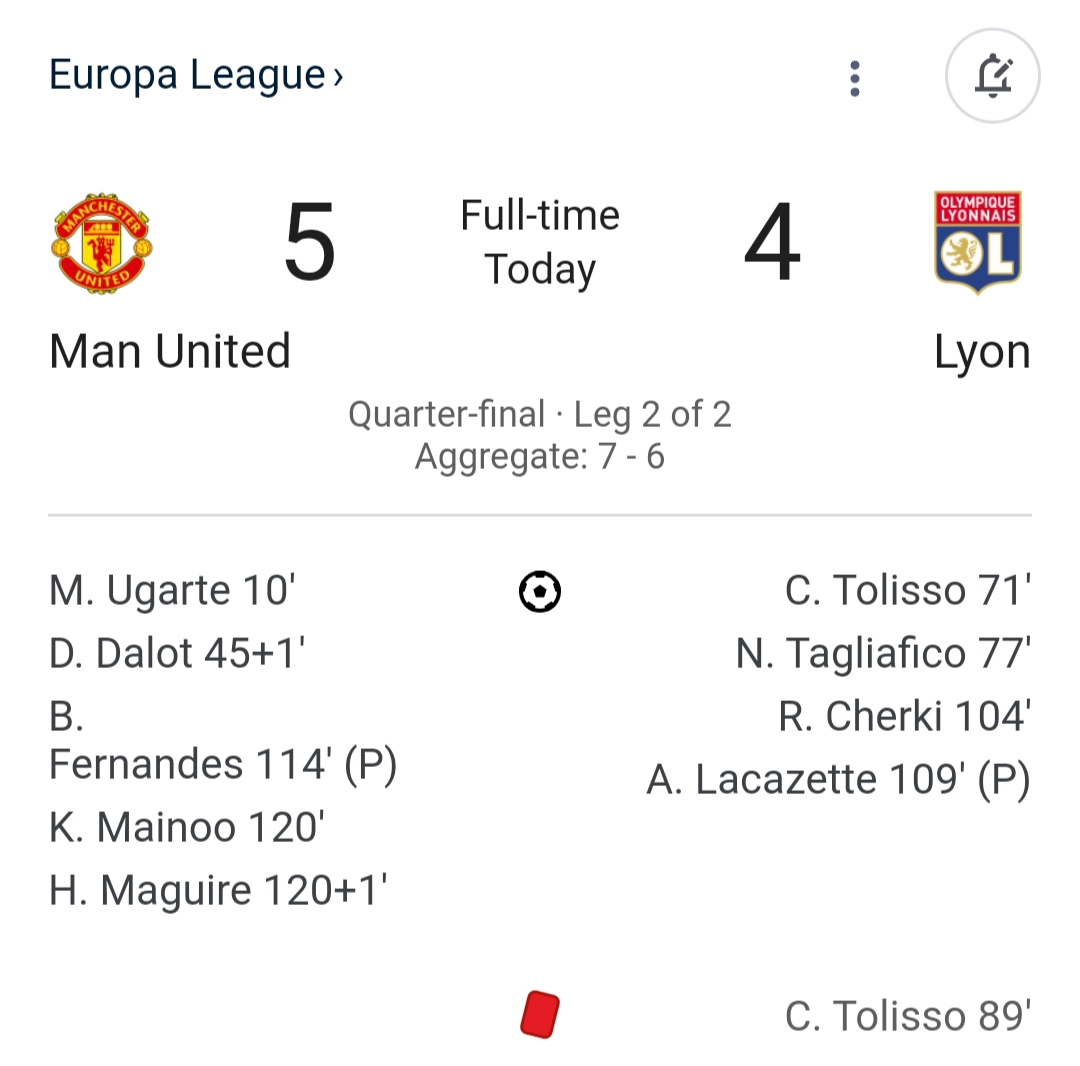The height and width of the screenshot is (1066, 1080).
Task: Click the red card icon
Action: [x=540, y=1015]
